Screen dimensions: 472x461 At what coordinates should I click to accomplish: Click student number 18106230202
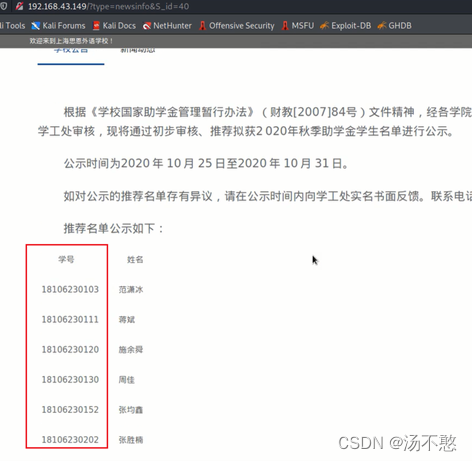(x=70, y=440)
